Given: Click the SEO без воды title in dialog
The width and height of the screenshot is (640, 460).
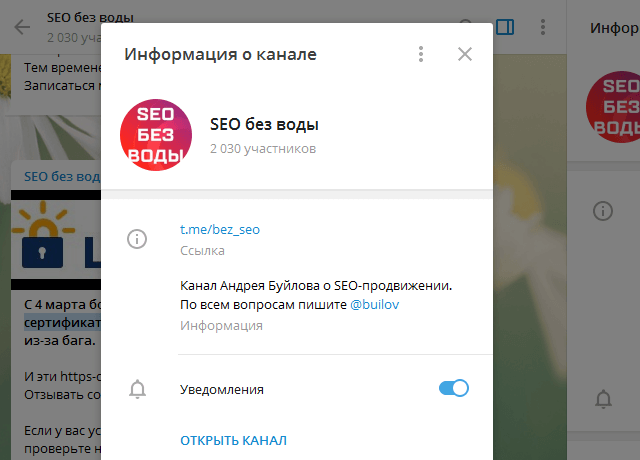Looking at the screenshot, I should (264, 124).
